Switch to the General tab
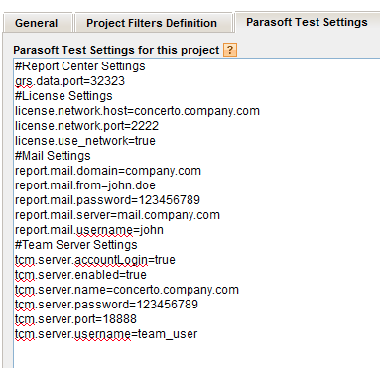380x368 pixels. (x=37, y=23)
